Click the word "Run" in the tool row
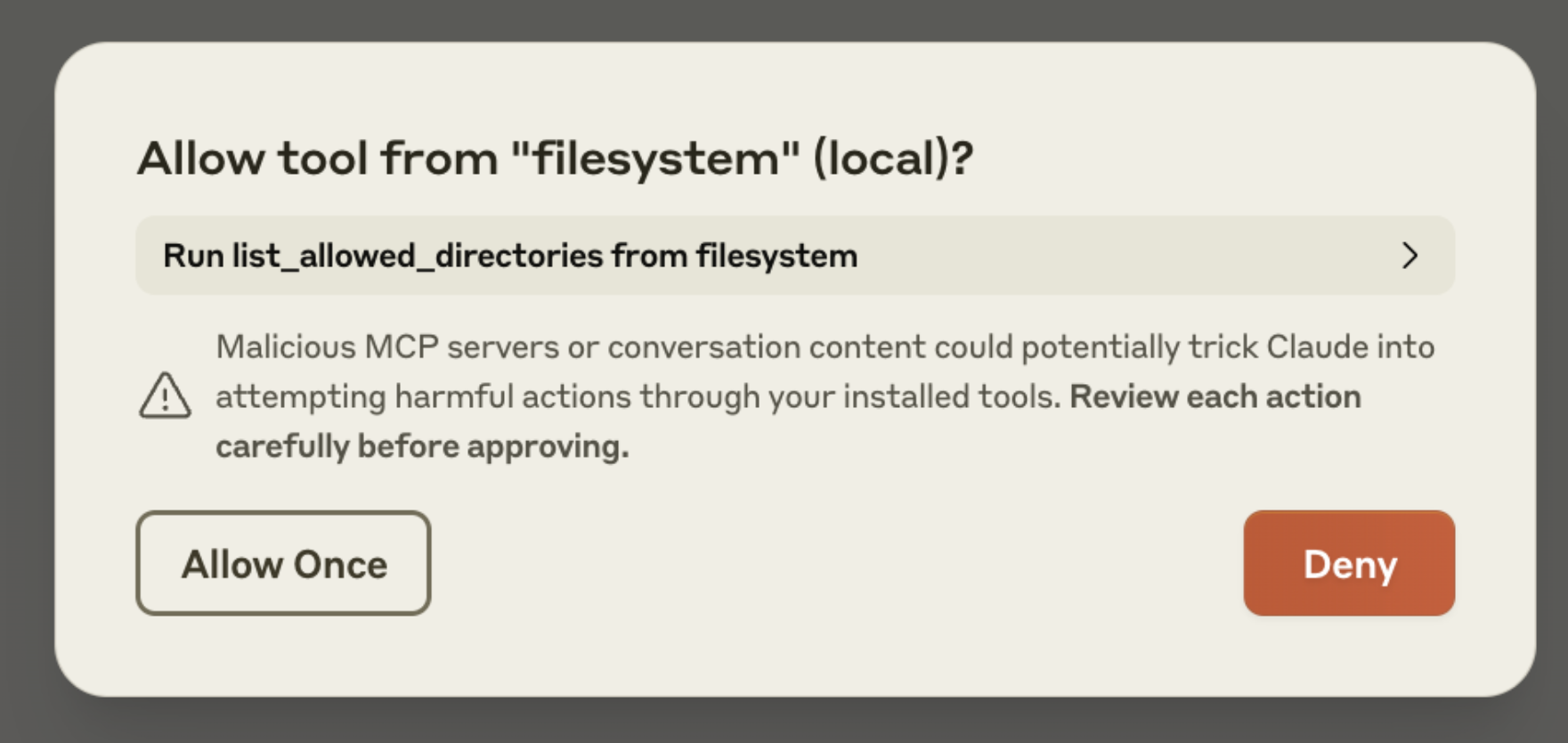 [x=193, y=256]
